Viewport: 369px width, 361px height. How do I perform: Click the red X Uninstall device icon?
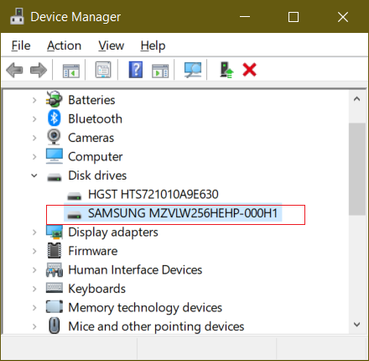click(249, 70)
